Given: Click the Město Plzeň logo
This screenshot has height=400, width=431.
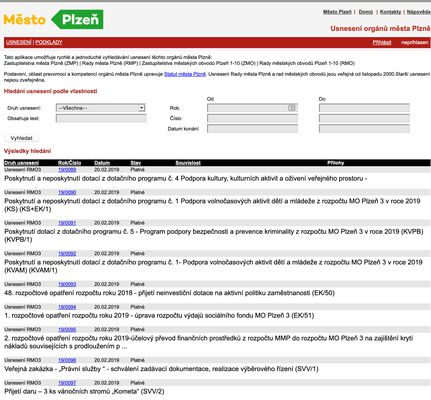Looking at the screenshot, I should click(x=53, y=20).
